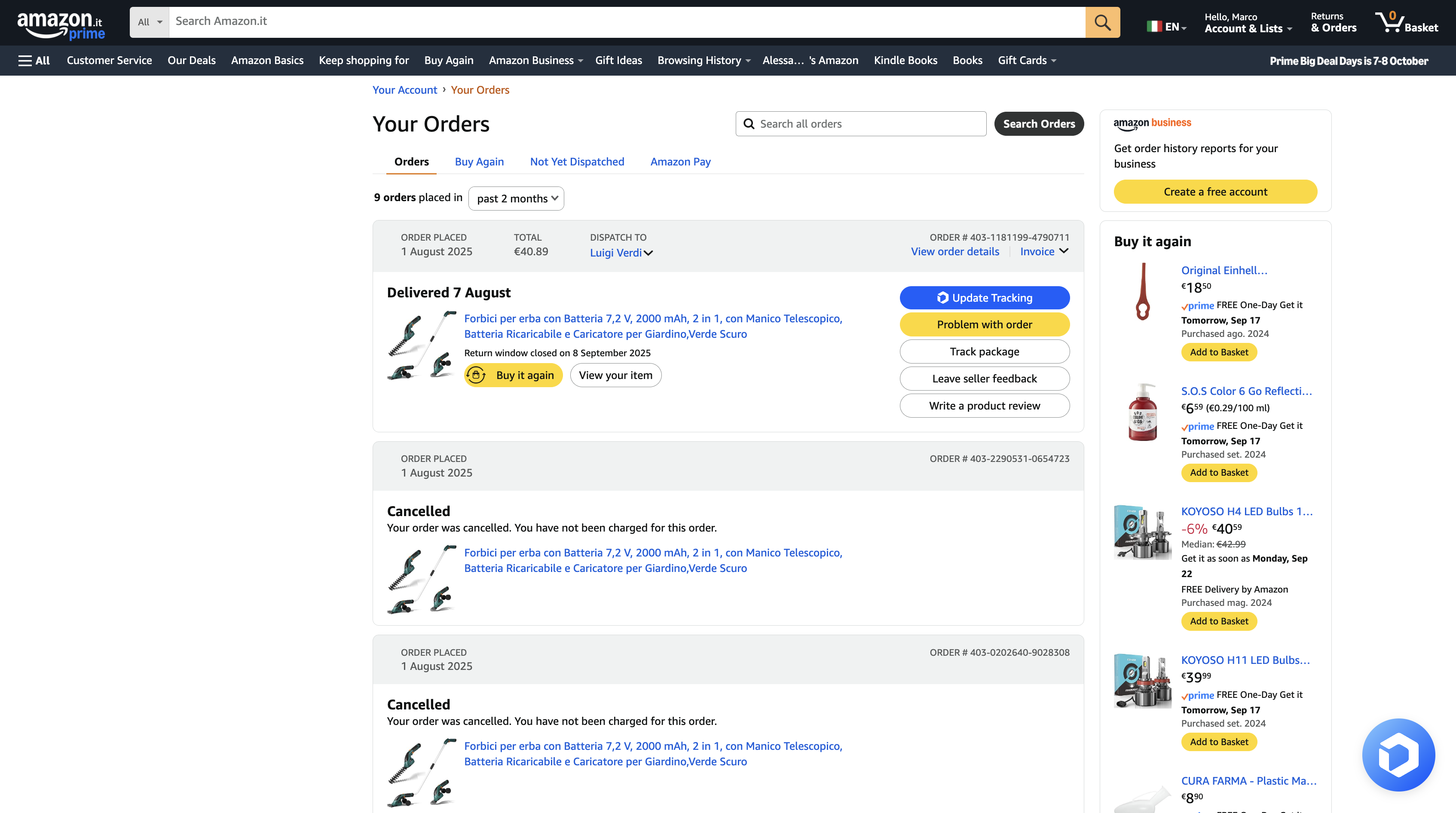Viewport: 1456px width, 813px height.
Task: Switch to the Buy Again tab
Action: tap(479, 162)
